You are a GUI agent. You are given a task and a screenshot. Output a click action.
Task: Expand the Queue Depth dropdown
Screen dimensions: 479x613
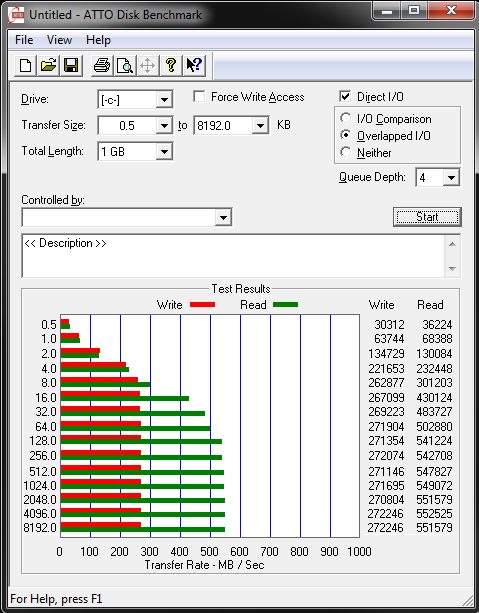[x=451, y=178]
